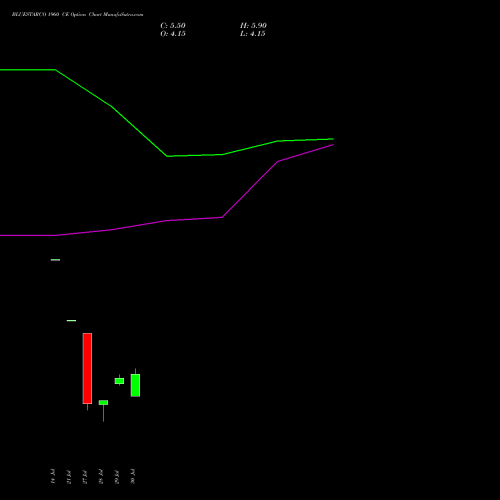
Task: Click the close value 'C: 5.50'
Action: click(x=173, y=26)
